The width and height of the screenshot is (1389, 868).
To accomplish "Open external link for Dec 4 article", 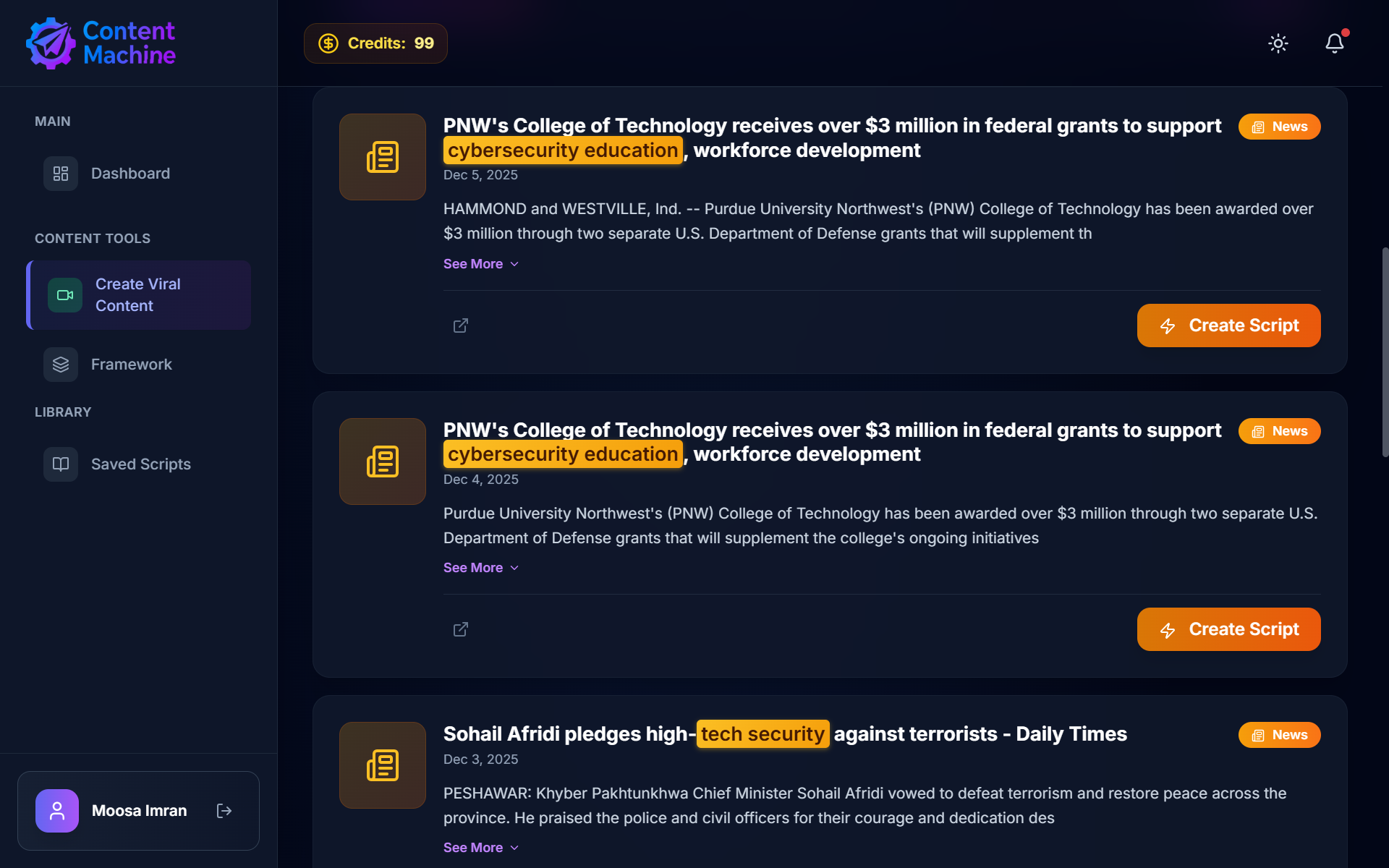I will (461, 629).
